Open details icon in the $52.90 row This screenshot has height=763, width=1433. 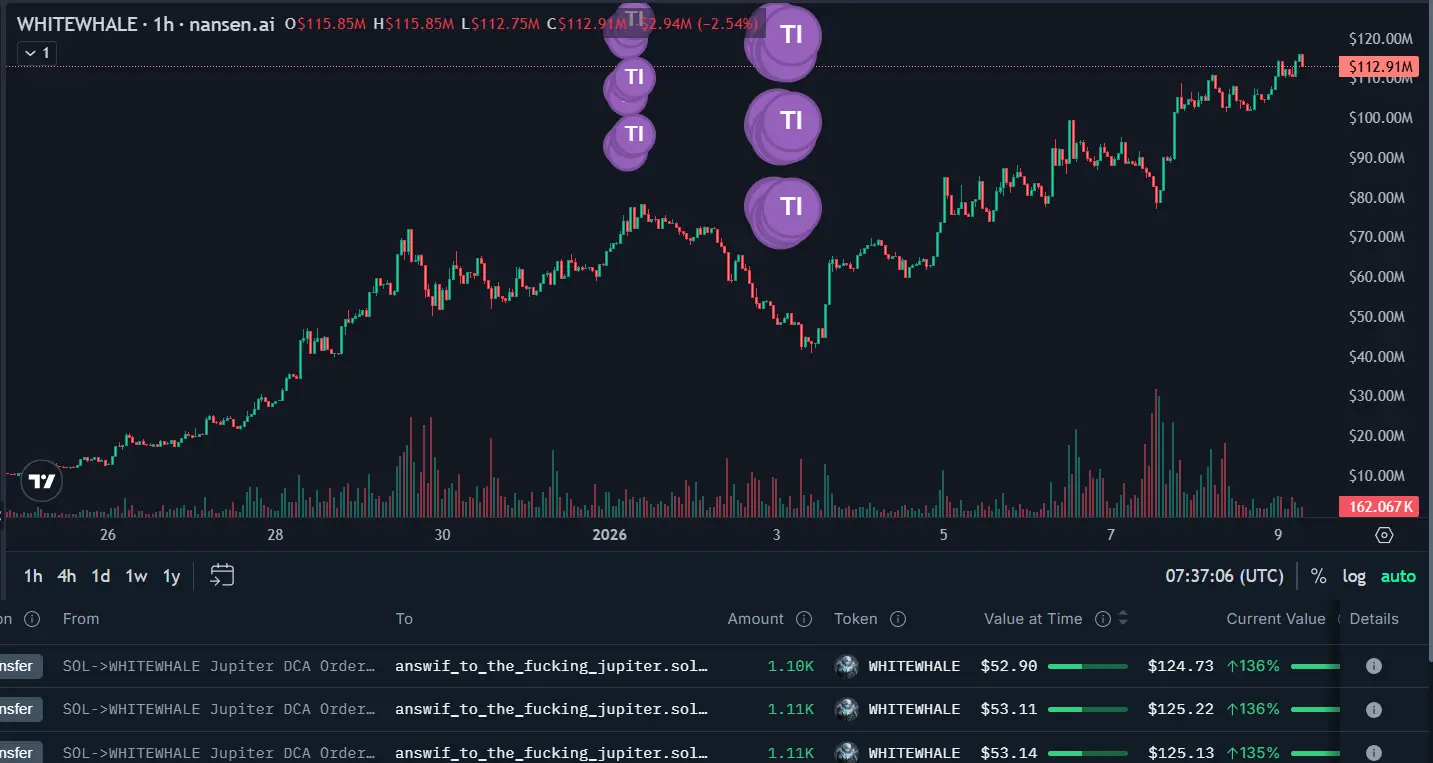coord(1374,666)
